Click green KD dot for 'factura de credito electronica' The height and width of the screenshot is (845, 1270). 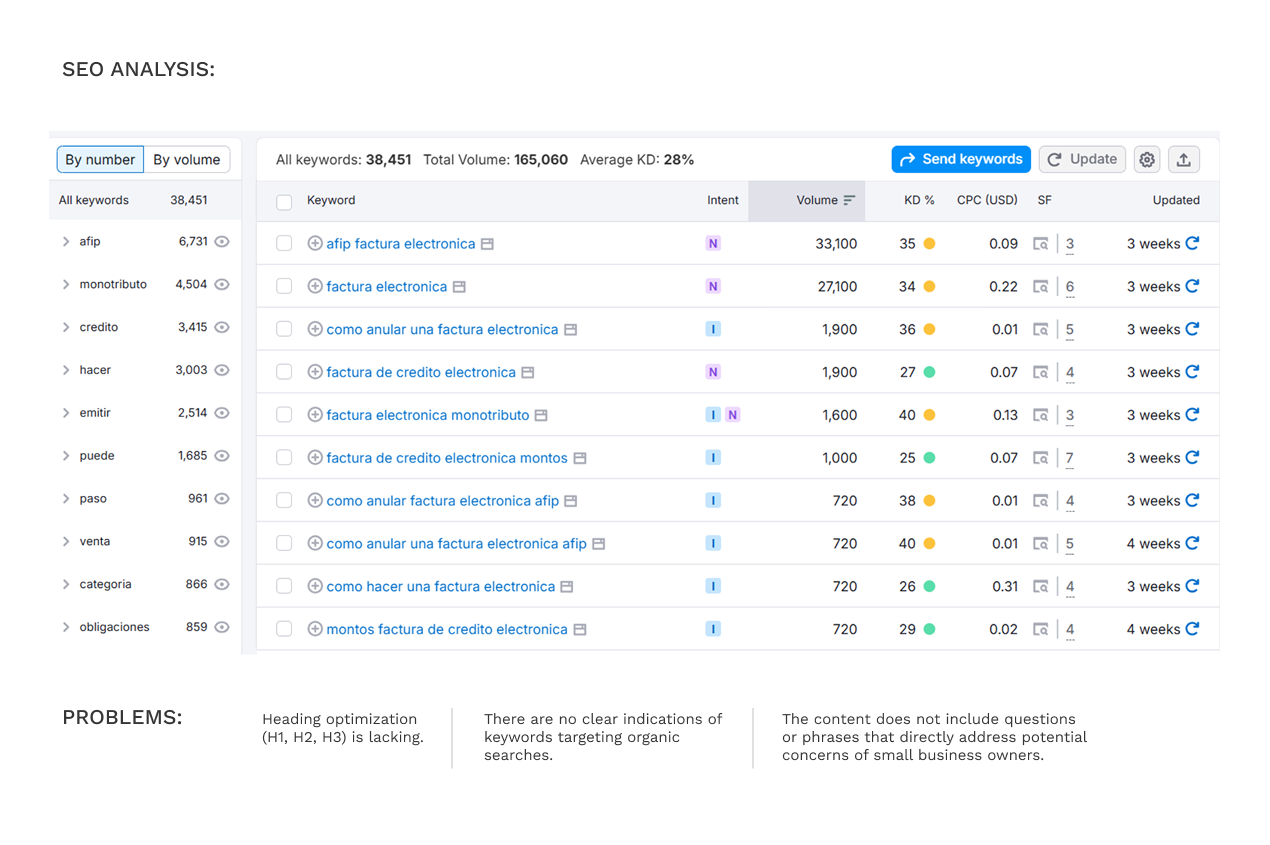[x=929, y=372]
